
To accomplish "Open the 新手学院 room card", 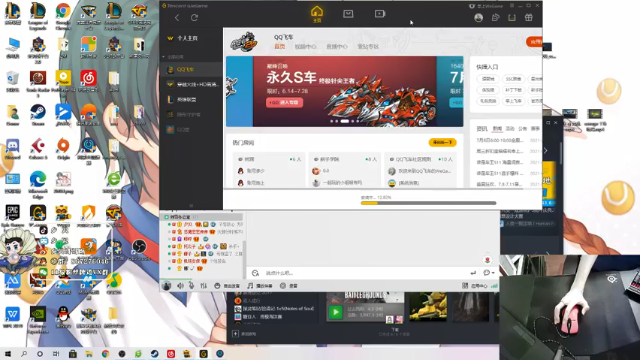I will pos(344,171).
